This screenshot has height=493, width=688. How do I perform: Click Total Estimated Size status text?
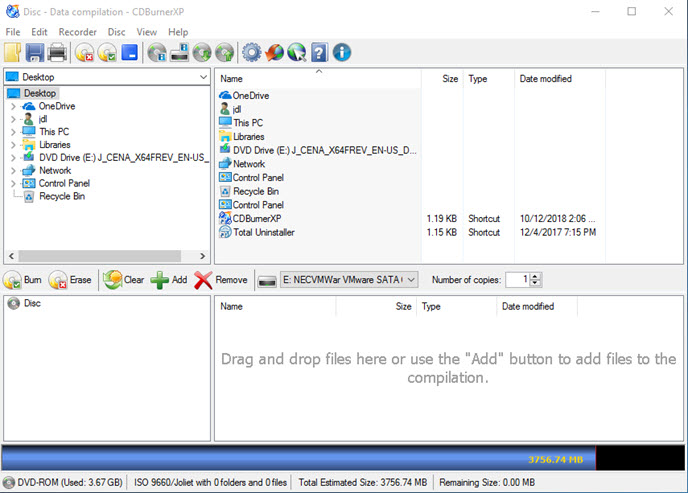point(363,482)
